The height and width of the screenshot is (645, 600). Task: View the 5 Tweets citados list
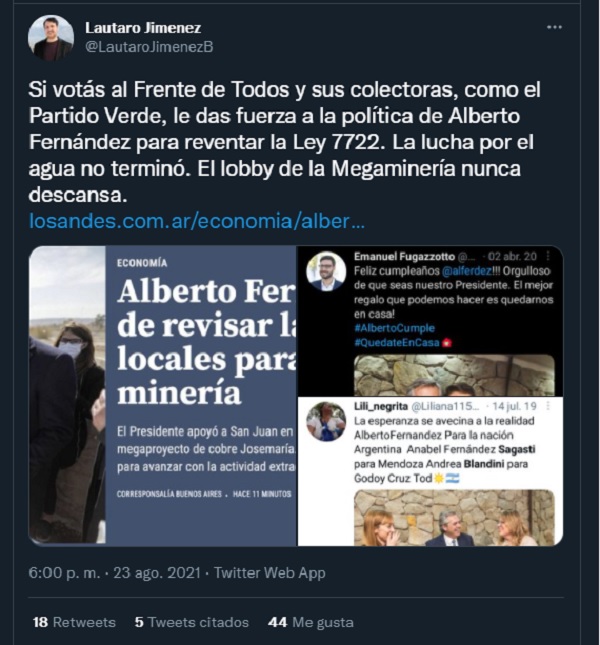pyautogui.click(x=192, y=622)
